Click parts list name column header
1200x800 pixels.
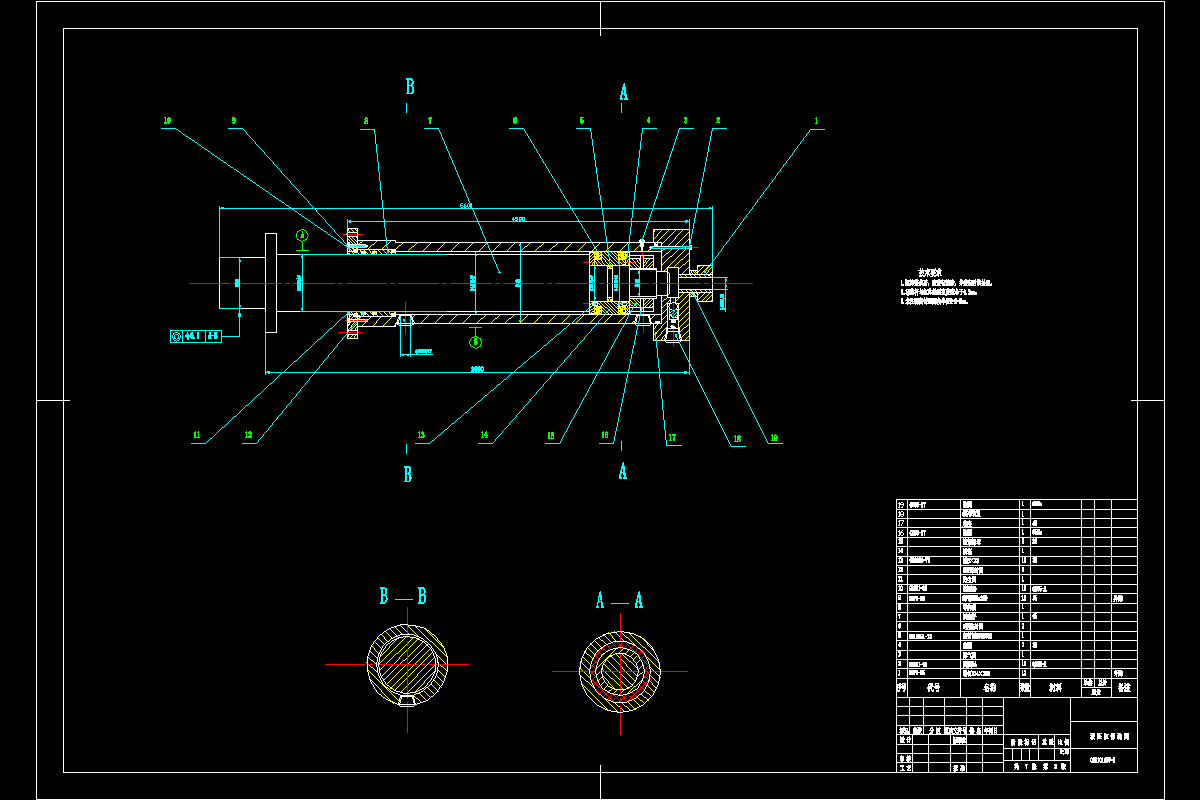tap(989, 688)
